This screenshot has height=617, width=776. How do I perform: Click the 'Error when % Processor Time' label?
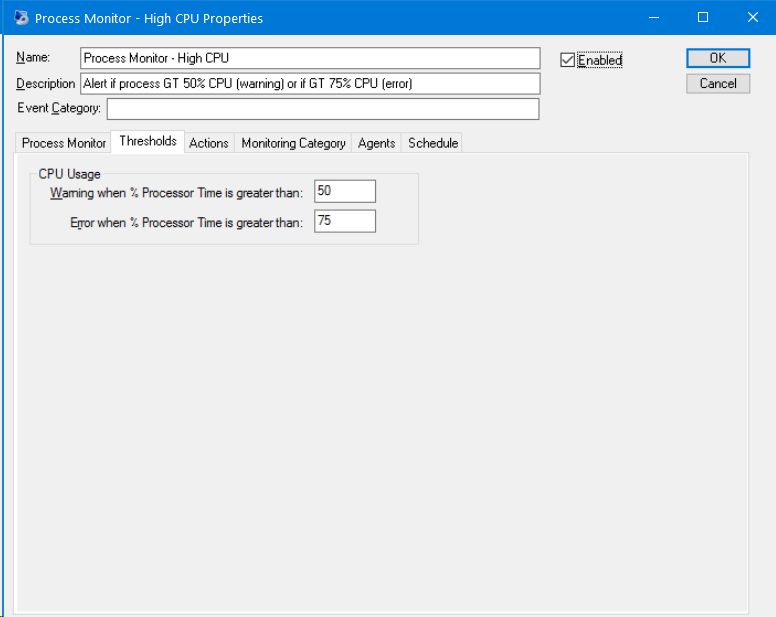coord(186,223)
